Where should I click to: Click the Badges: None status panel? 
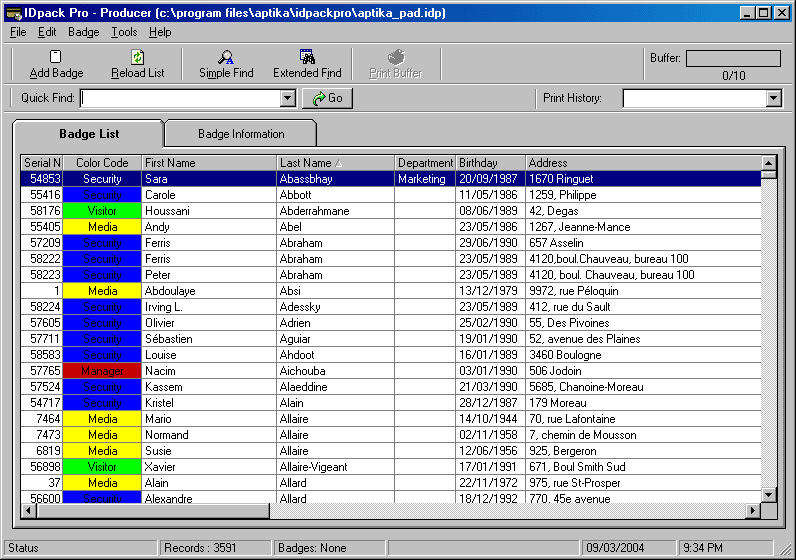pos(329,548)
